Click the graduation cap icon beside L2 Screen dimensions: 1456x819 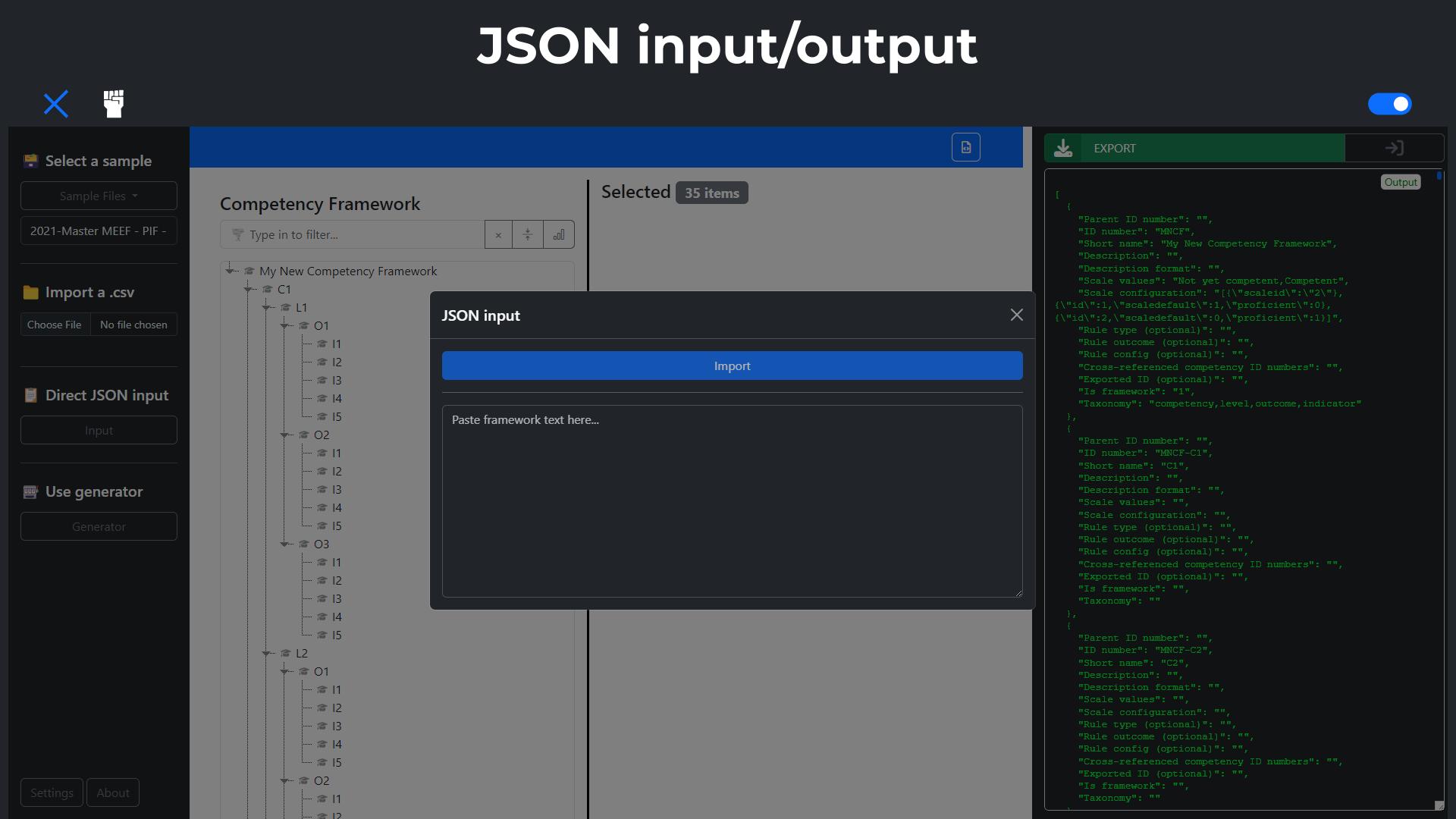pos(285,653)
